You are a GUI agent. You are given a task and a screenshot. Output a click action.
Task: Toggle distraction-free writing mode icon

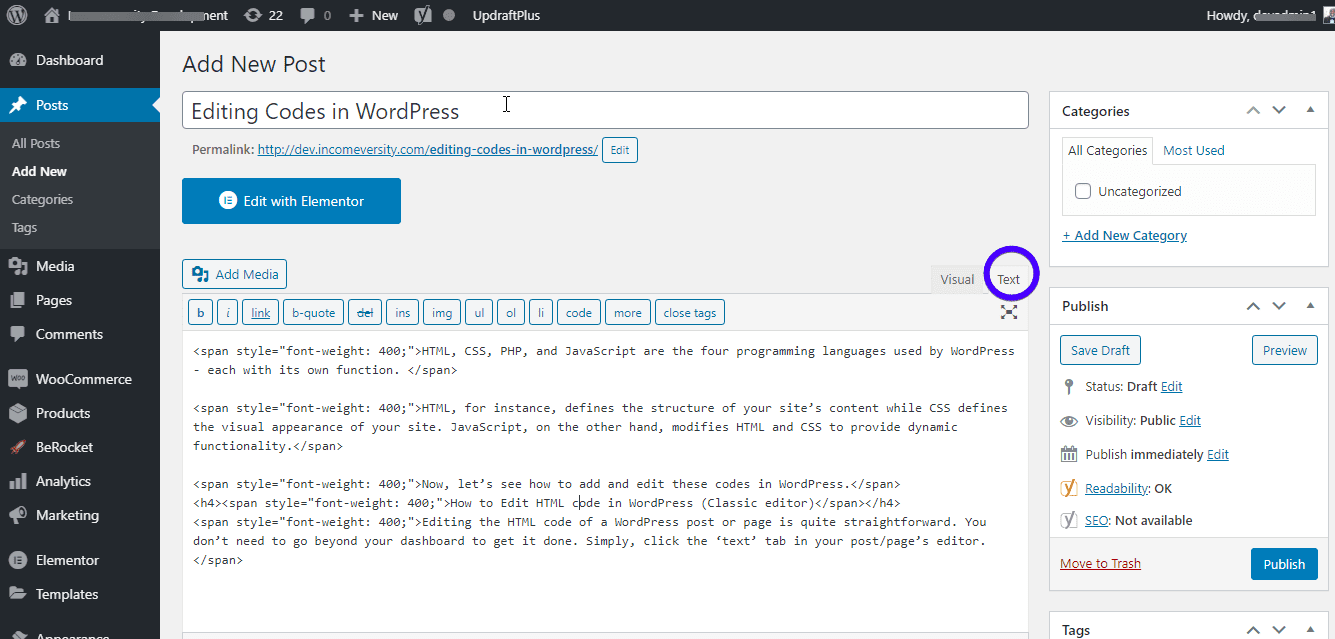pos(1009,312)
